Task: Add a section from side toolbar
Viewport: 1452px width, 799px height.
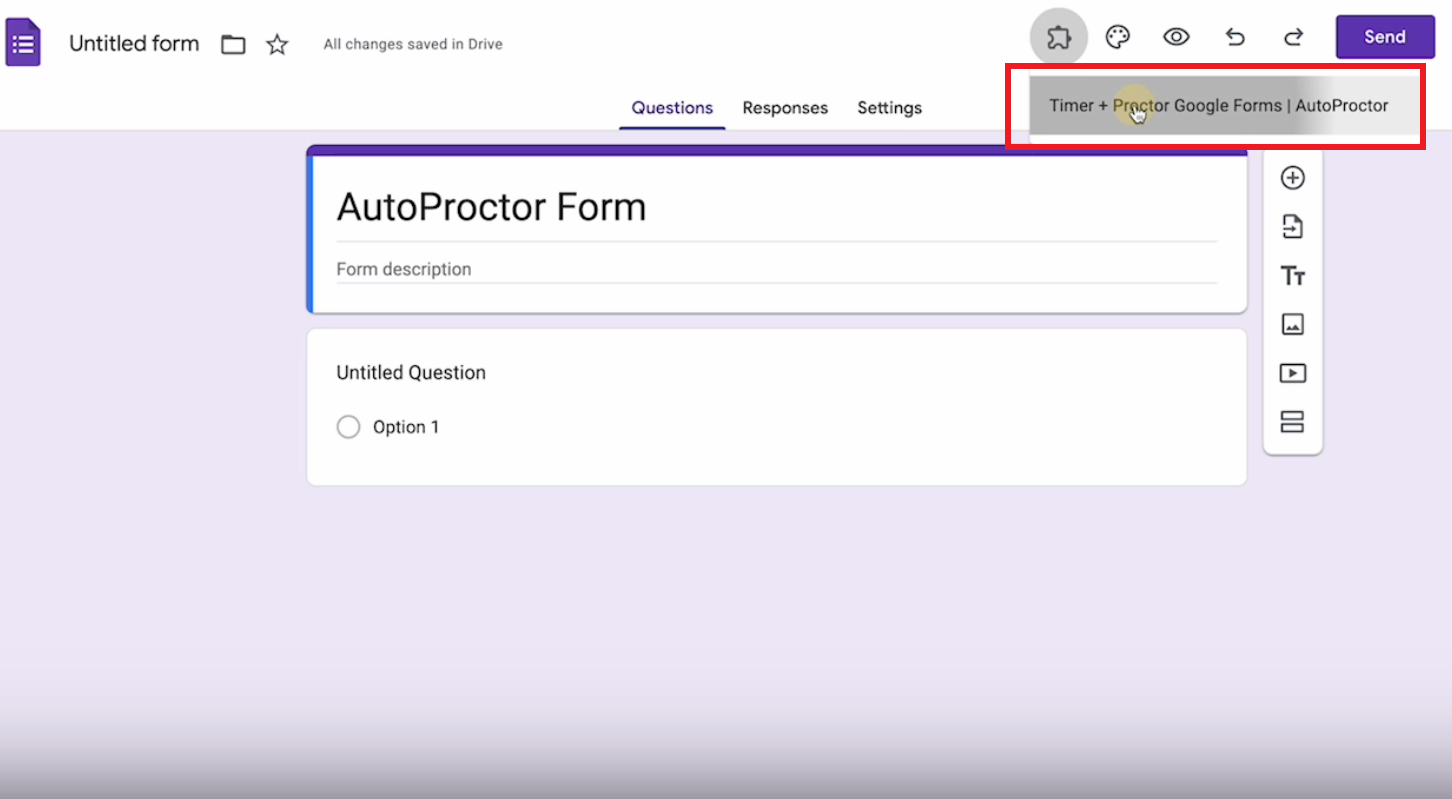Action: [x=1293, y=421]
